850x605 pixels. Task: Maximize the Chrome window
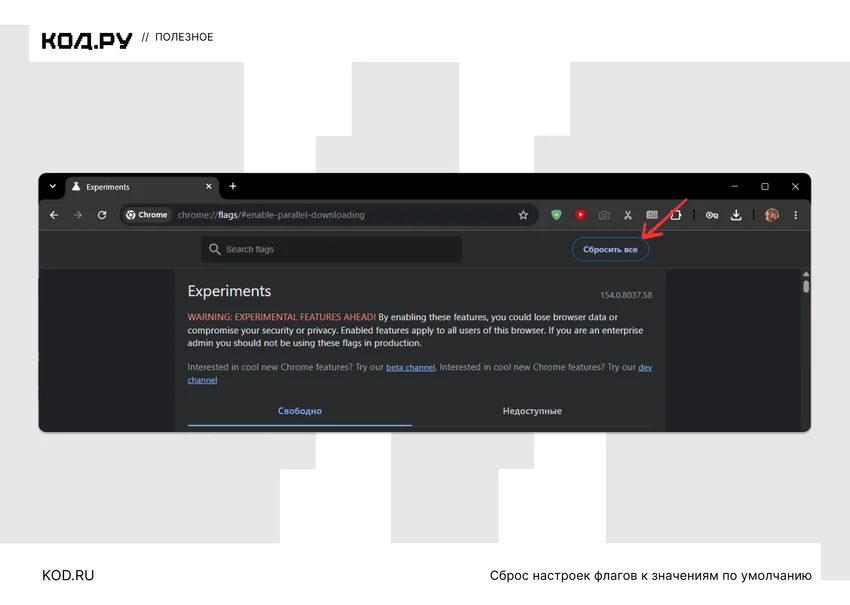pyautogui.click(x=765, y=186)
